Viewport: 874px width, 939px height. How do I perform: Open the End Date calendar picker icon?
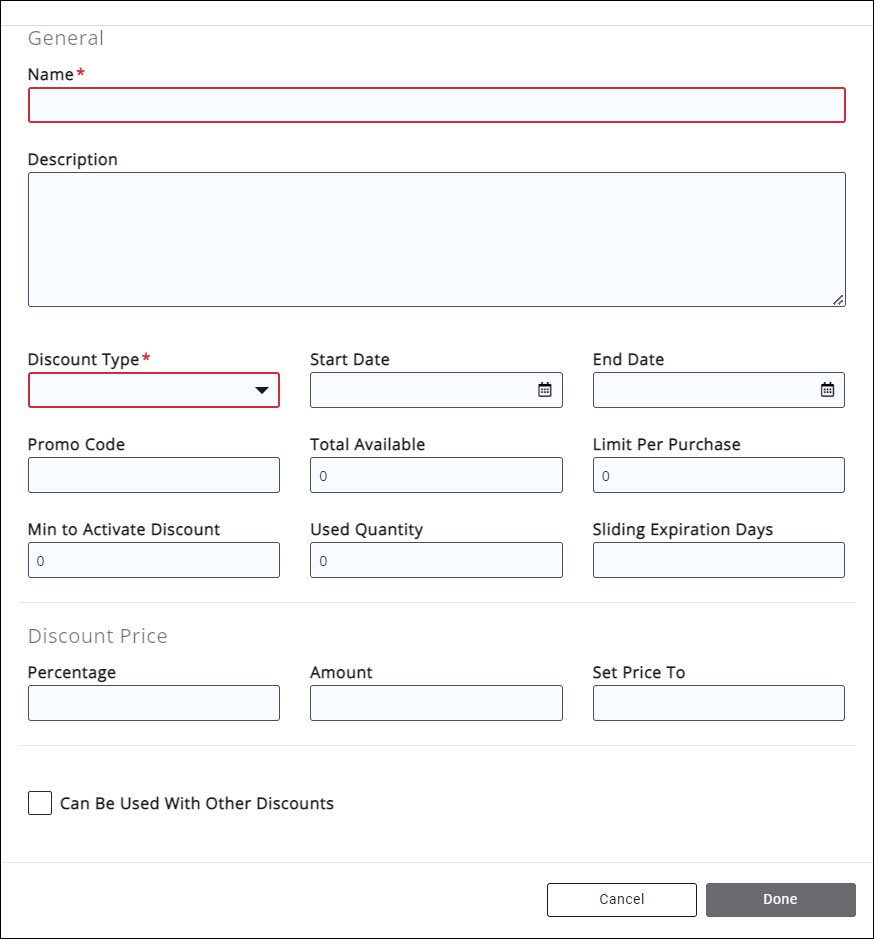pos(827,390)
